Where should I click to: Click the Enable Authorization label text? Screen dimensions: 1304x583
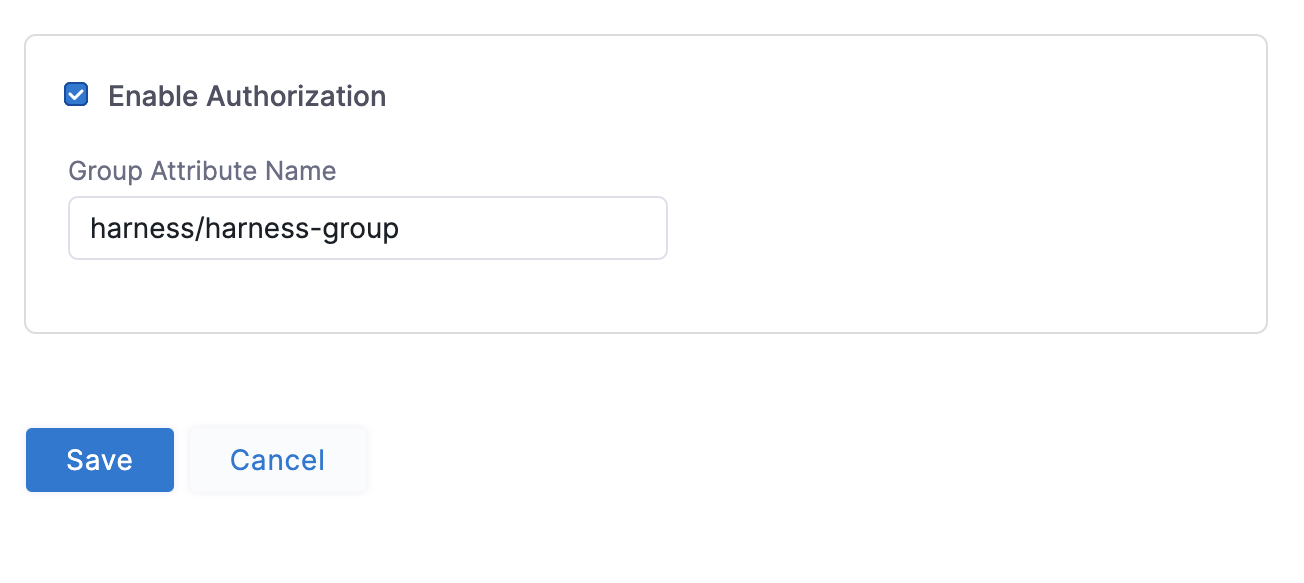(x=246, y=96)
